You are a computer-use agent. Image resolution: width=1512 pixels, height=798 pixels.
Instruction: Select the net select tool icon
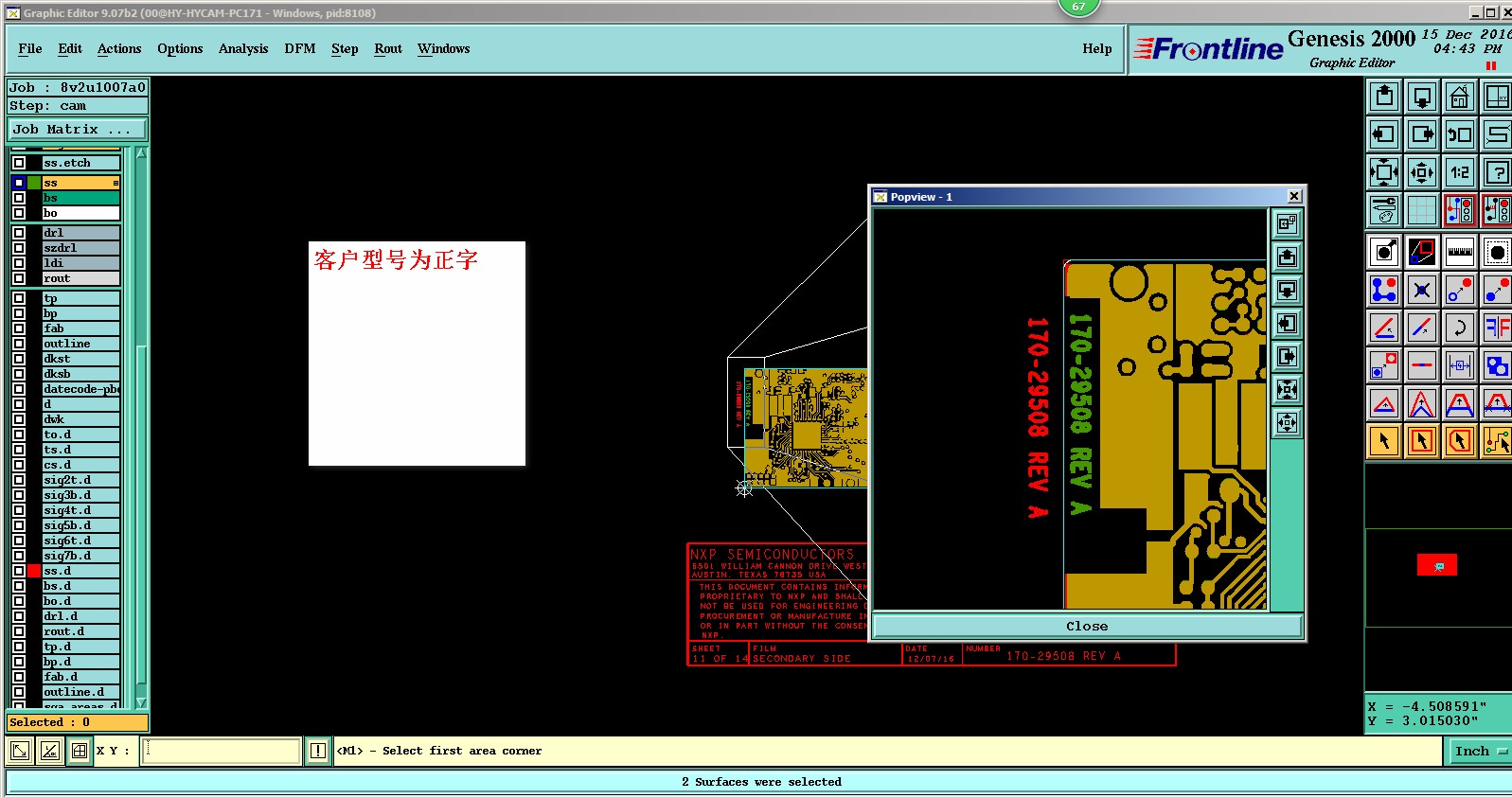(x=1498, y=441)
